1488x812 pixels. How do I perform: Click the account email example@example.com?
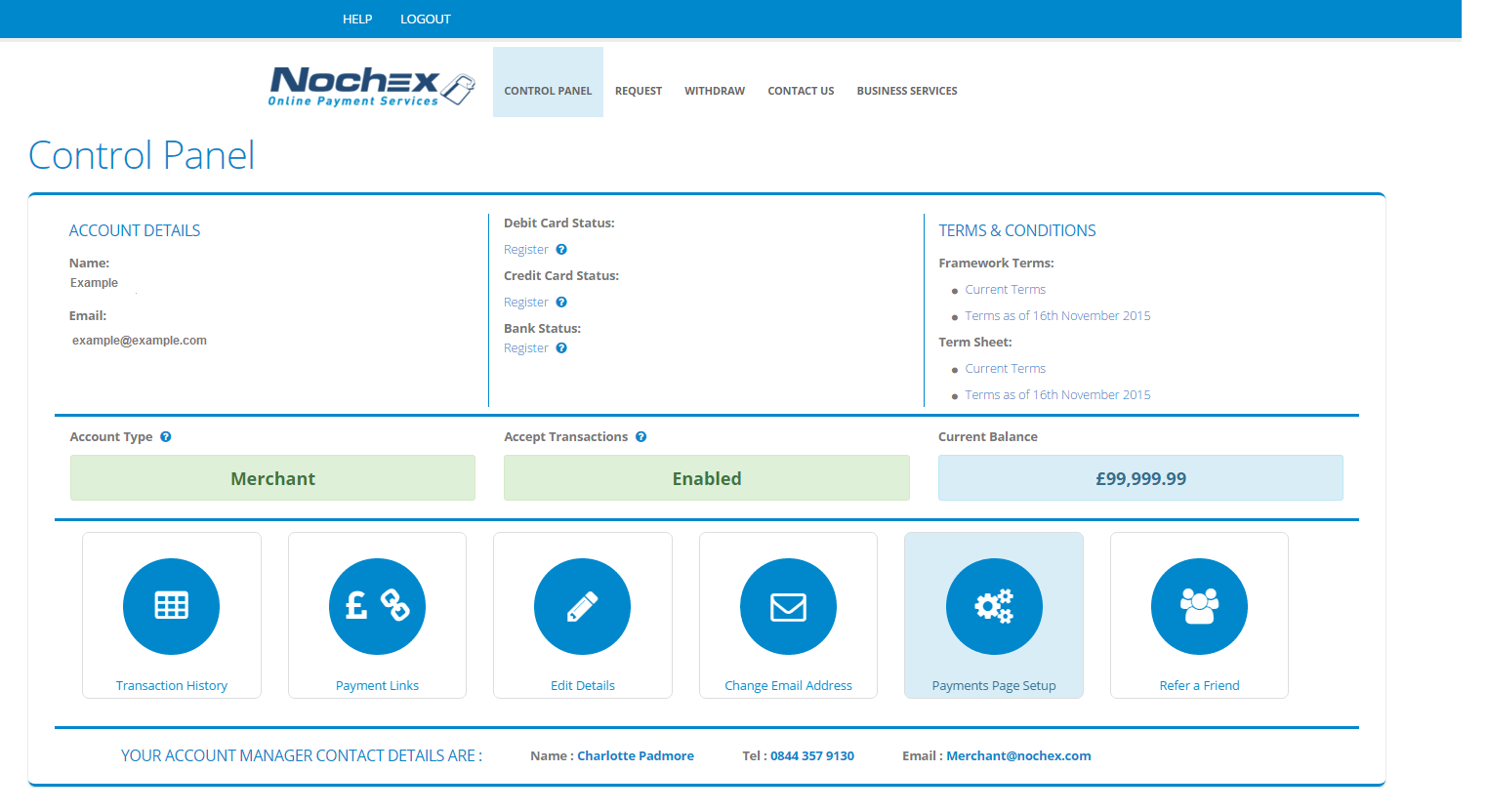[140, 341]
